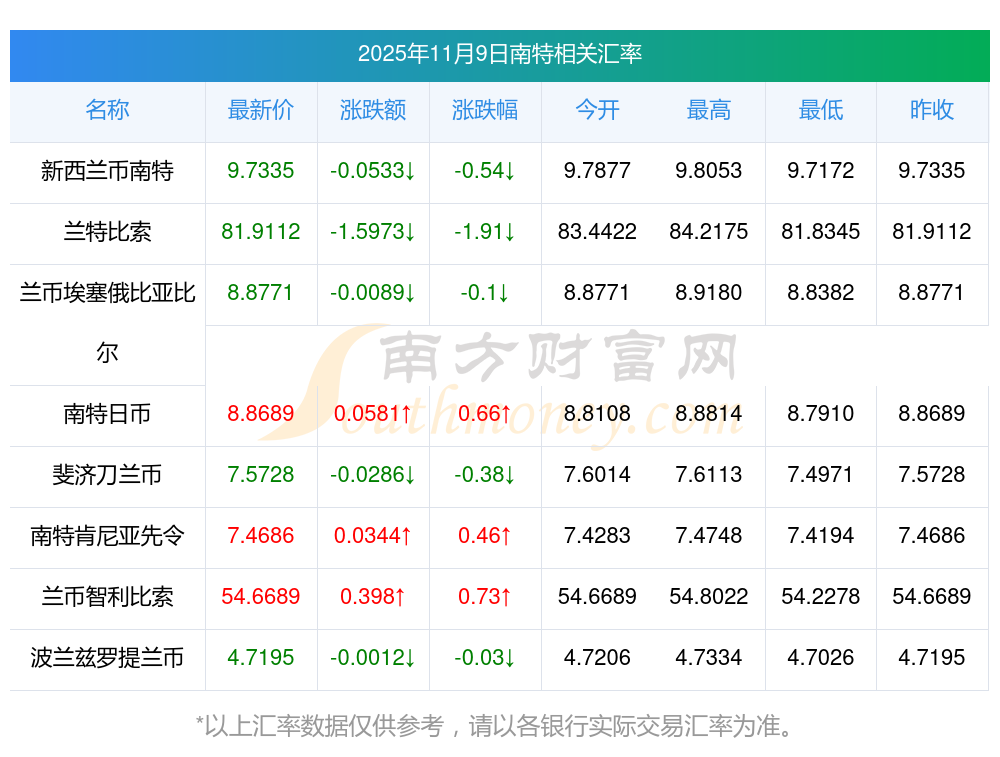1000x757 pixels.
Task: Click the exchange rate disclaimer footnote text
Action: click(x=499, y=726)
